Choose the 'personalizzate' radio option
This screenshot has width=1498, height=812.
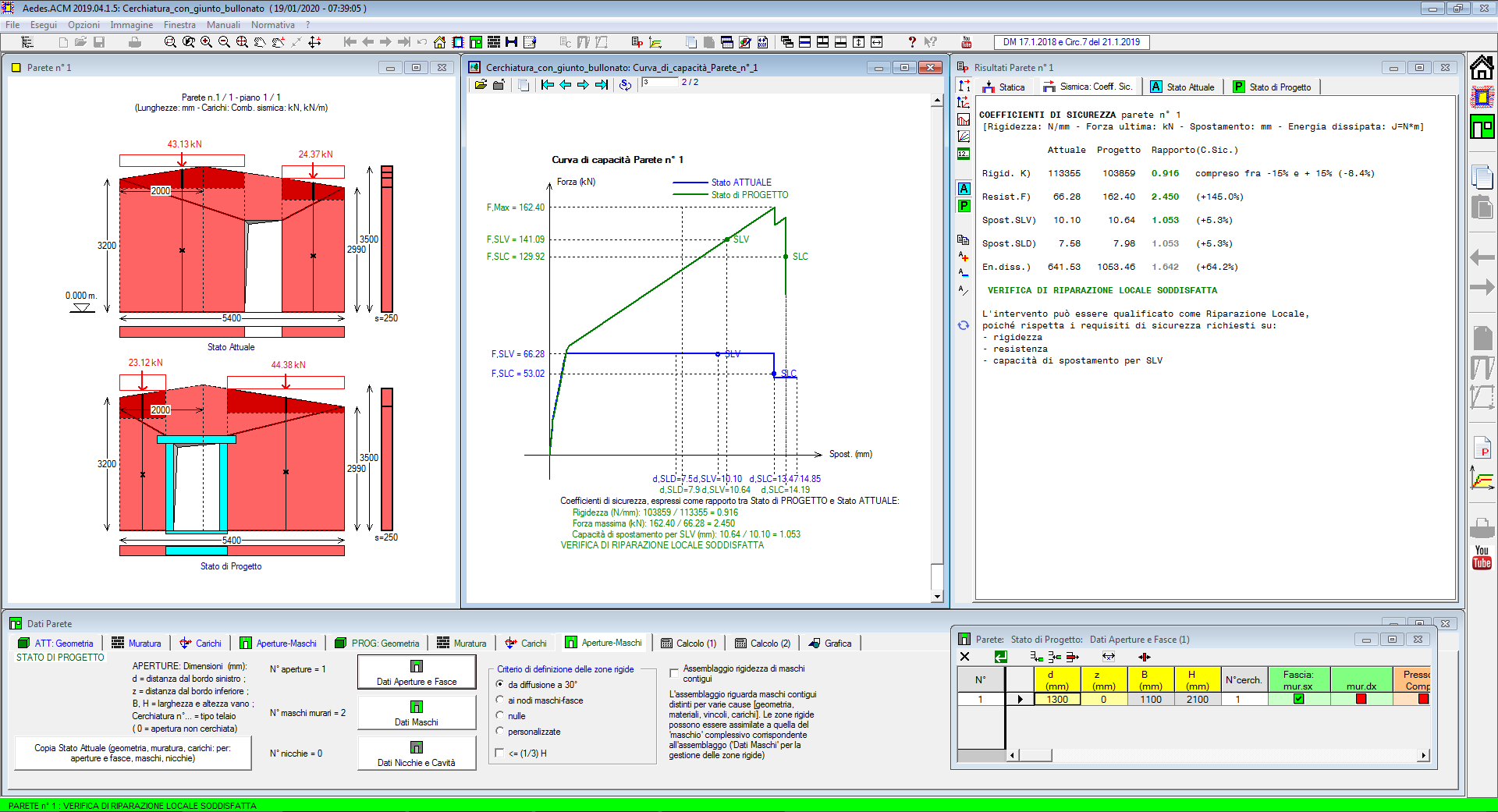tap(499, 731)
